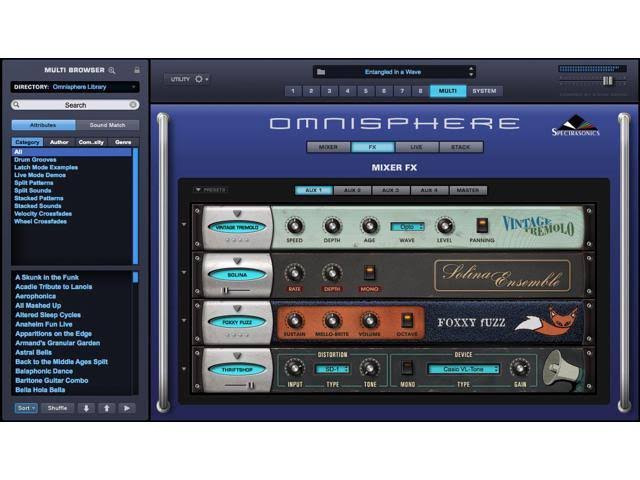Image resolution: width=640 pixels, height=480 pixels.
Task: Select the AUX 2 tab
Action: (x=352, y=190)
